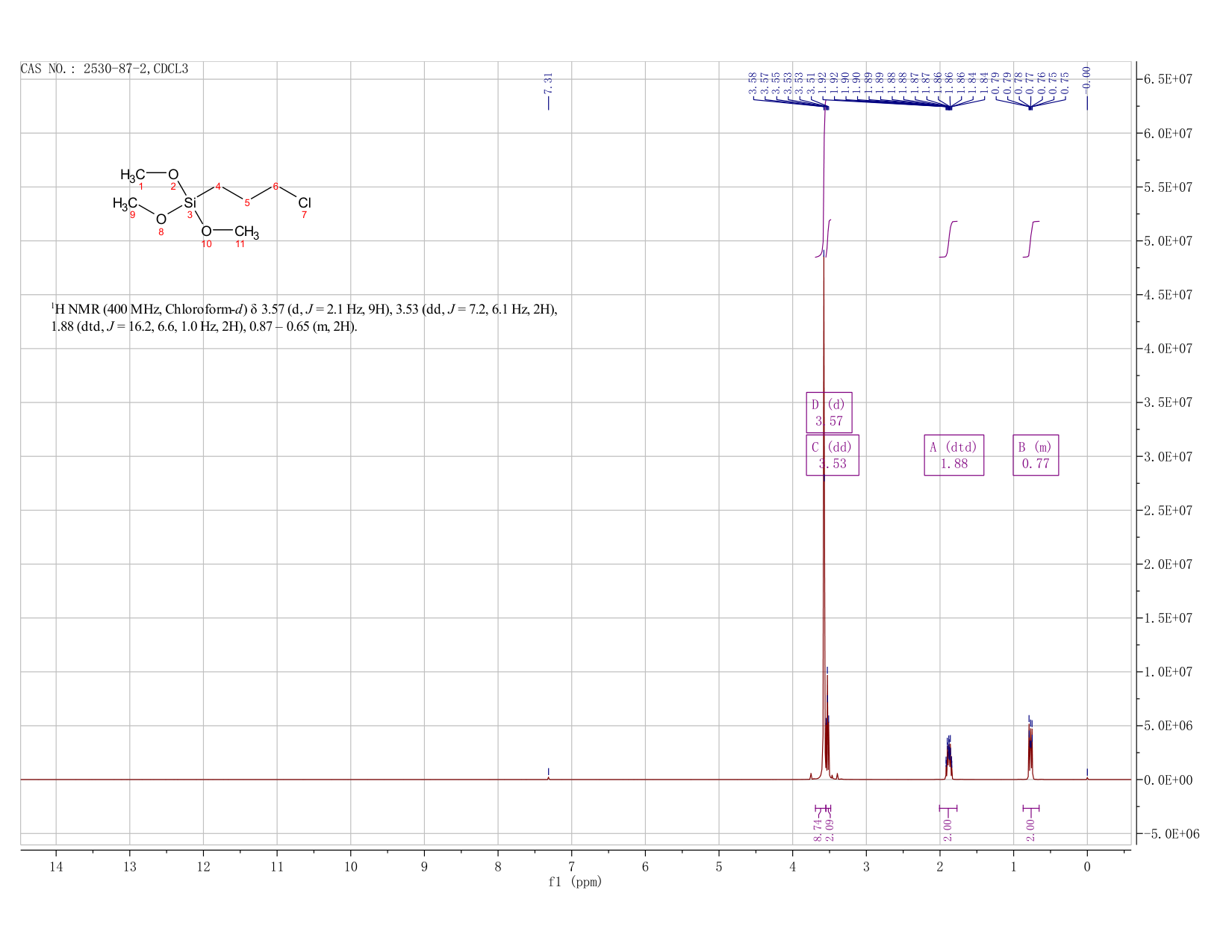Viewport: 1232px width, 952px height.
Task: Select the 8.74 integral value
Action: click(x=818, y=830)
